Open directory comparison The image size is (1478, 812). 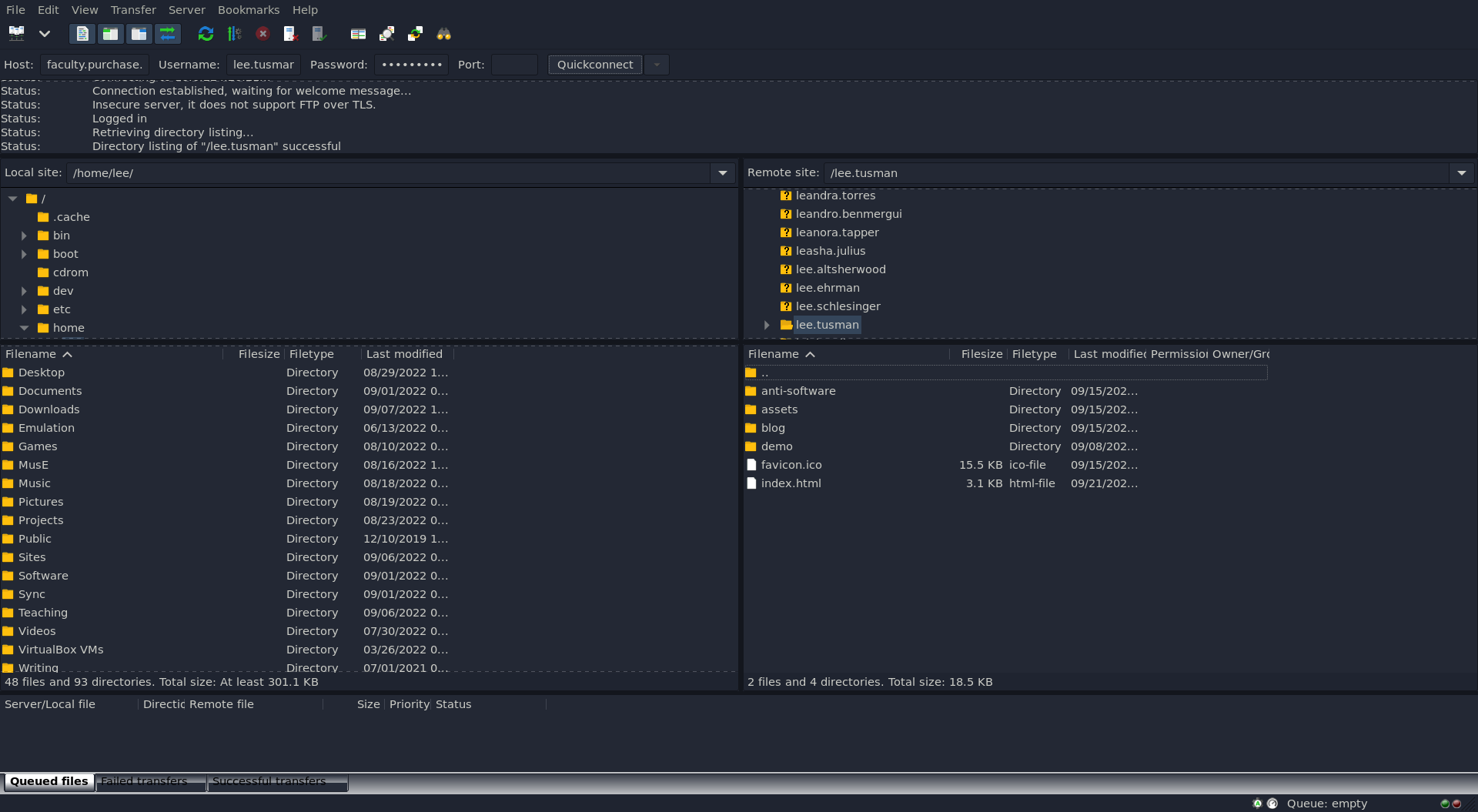[x=358, y=34]
